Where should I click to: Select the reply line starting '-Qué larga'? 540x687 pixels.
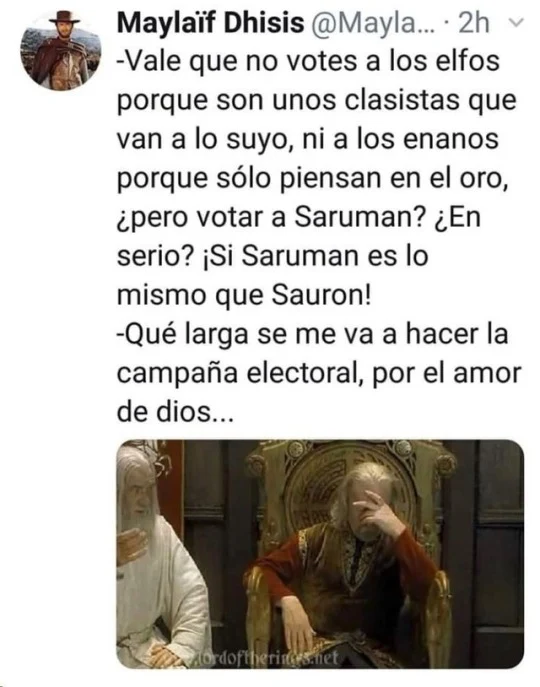pyautogui.click(x=313, y=334)
